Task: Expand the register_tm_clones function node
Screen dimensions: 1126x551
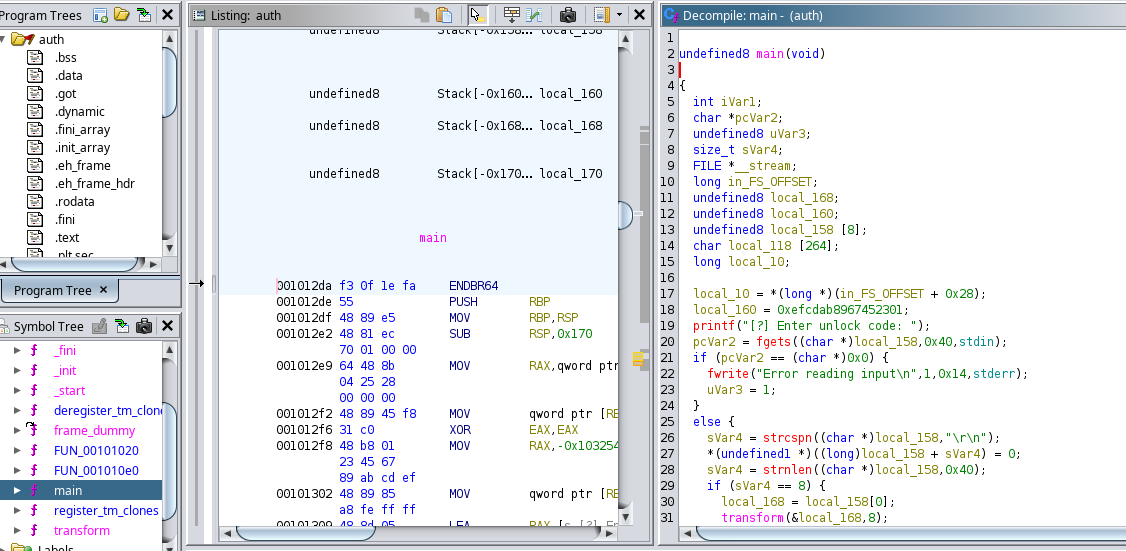Action: 17,511
